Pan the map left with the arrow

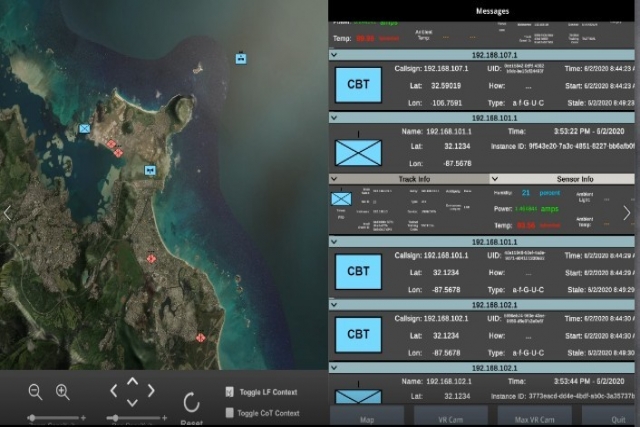(114, 391)
